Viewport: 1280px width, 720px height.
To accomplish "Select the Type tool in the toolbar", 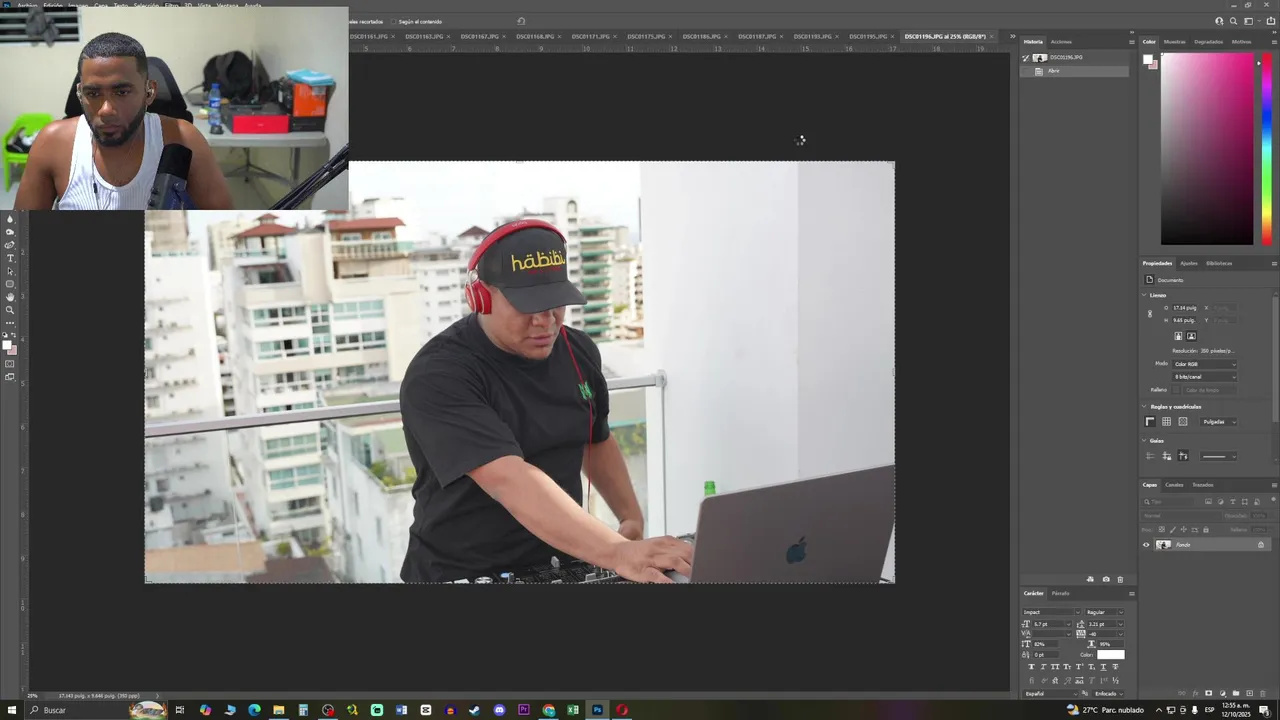I will (10, 258).
